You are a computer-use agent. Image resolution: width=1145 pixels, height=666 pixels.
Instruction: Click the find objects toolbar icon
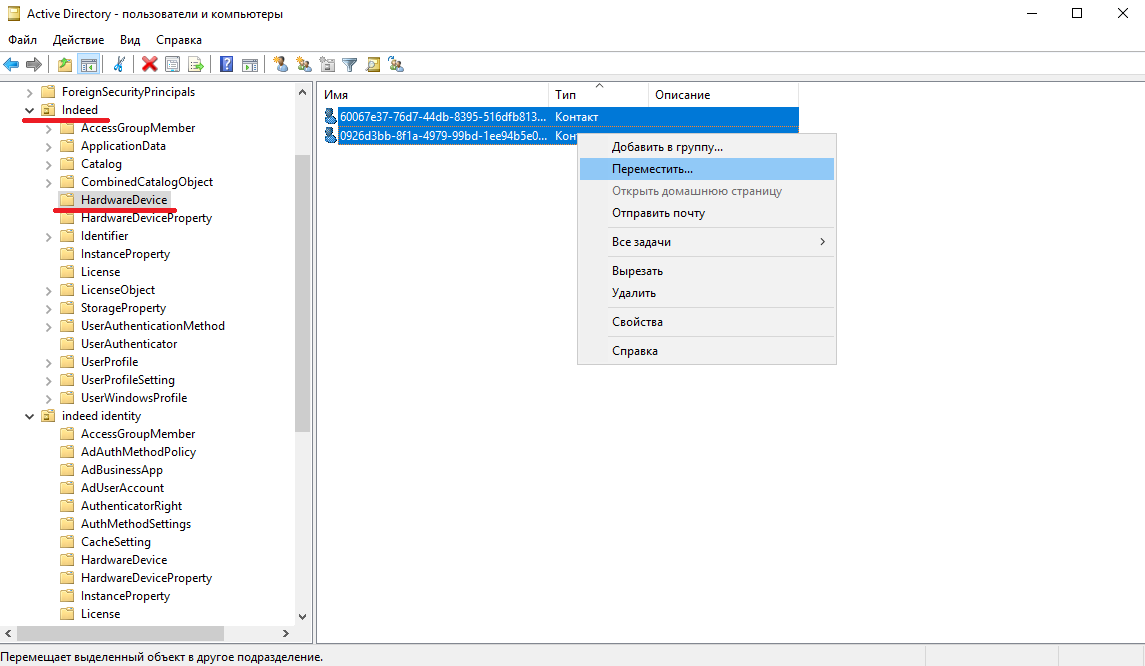[373, 64]
